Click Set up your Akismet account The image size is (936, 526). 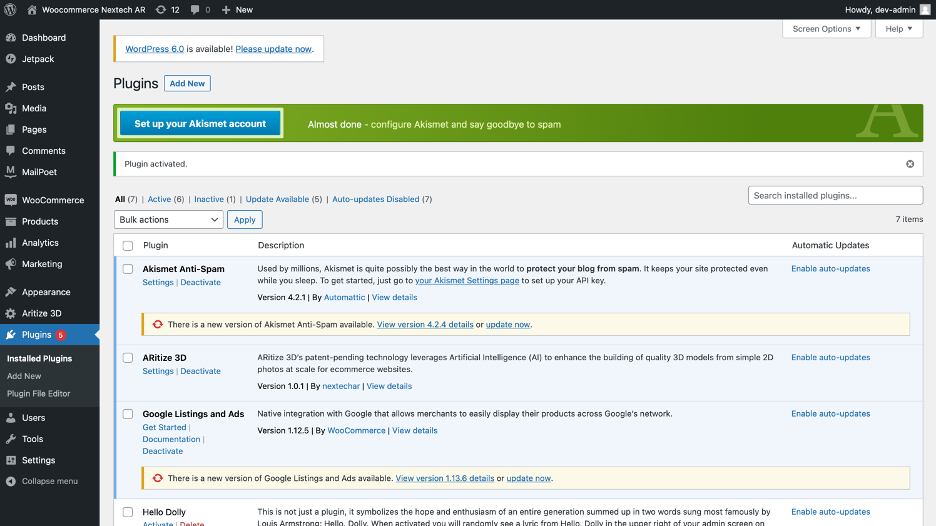pyautogui.click(x=200, y=124)
